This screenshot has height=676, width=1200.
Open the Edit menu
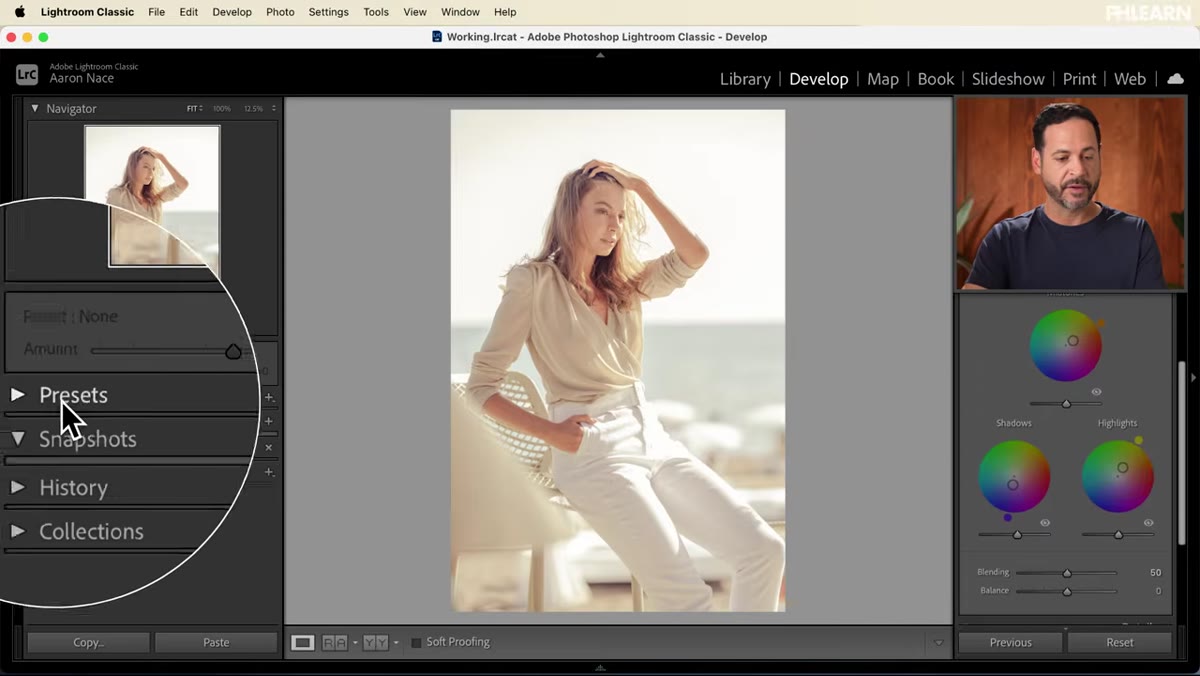pyautogui.click(x=188, y=12)
